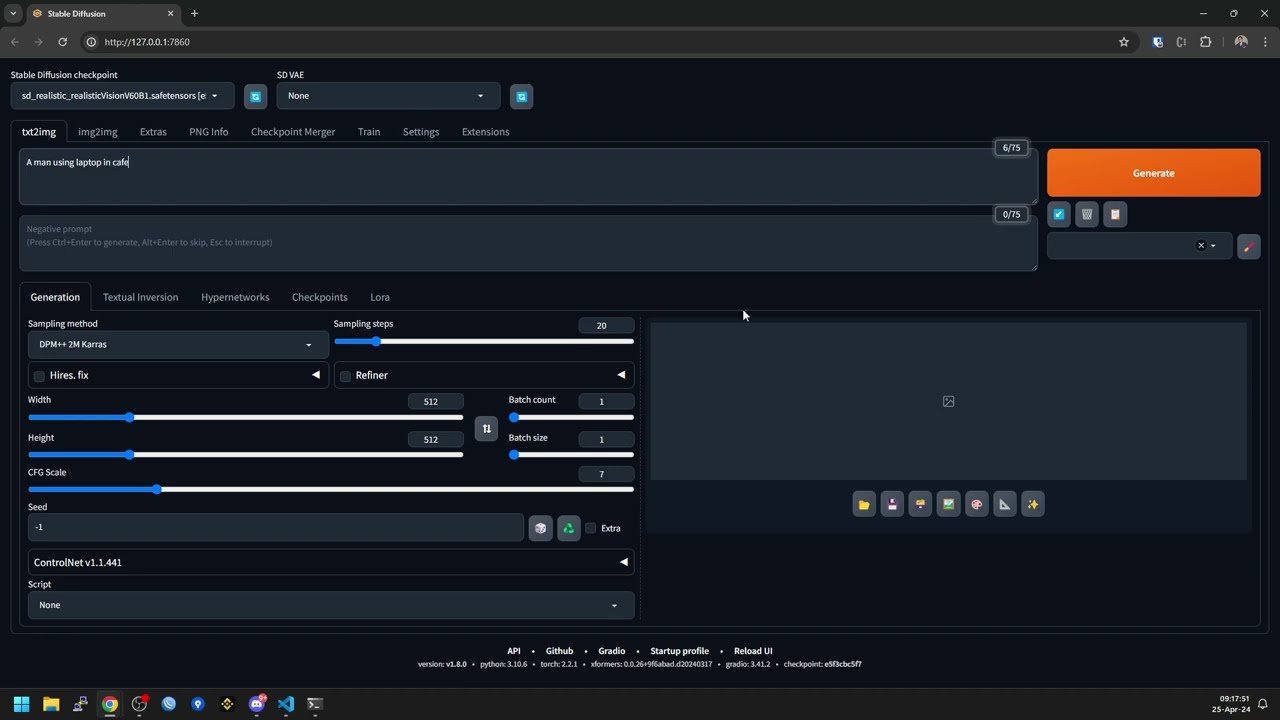
Task: Refresh the Stable Diffusion checkpoint list
Action: (x=256, y=96)
